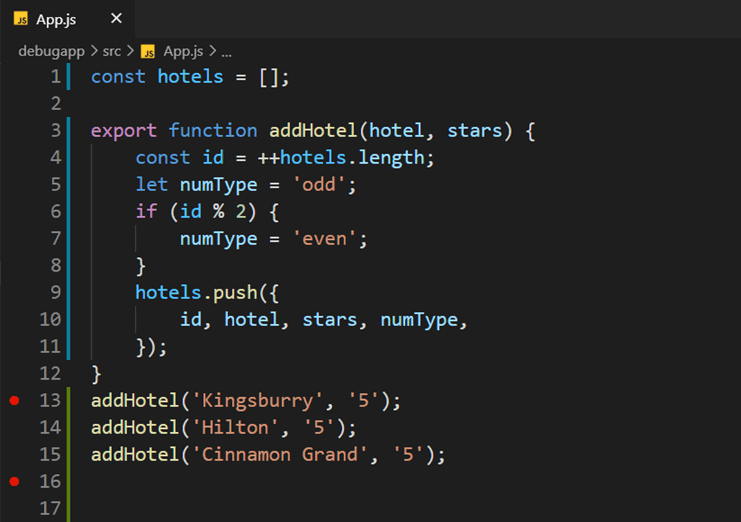Click the 'Hilton' string argument
741x522 pixels.
point(235,428)
